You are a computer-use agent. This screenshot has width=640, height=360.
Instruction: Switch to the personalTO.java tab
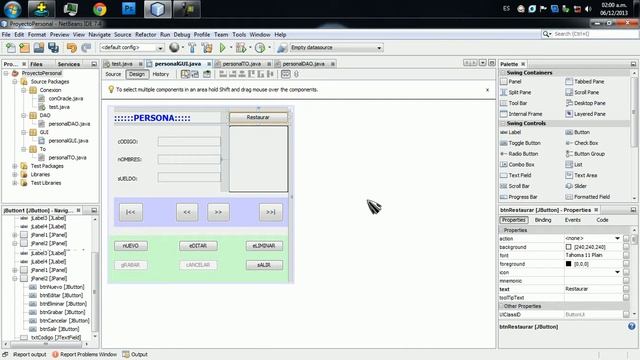(x=242, y=64)
